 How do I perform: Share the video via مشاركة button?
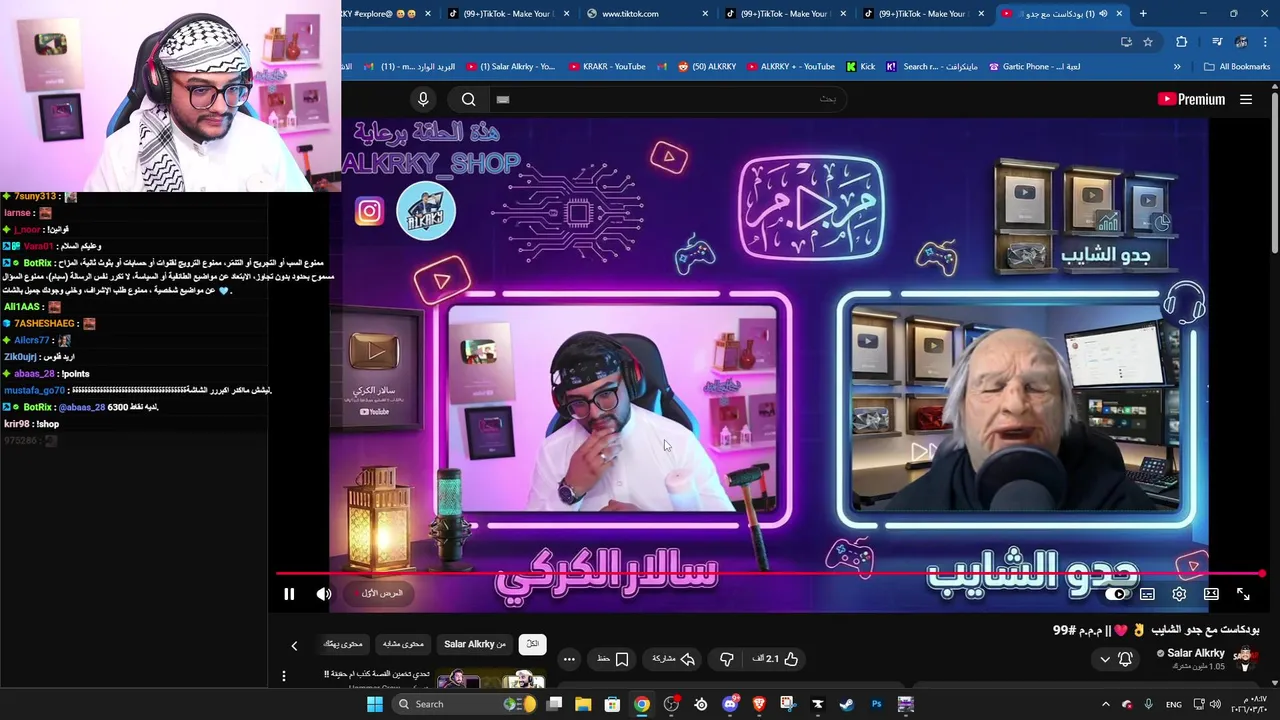(674, 659)
